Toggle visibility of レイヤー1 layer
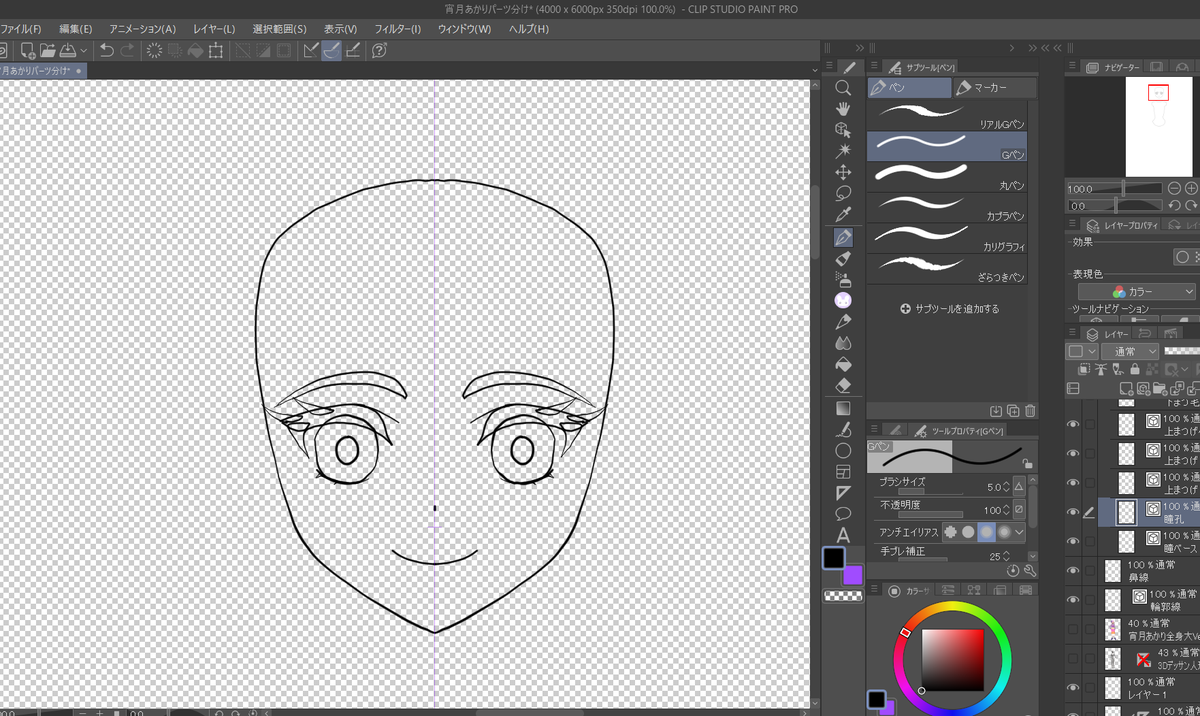 tap(1073, 688)
